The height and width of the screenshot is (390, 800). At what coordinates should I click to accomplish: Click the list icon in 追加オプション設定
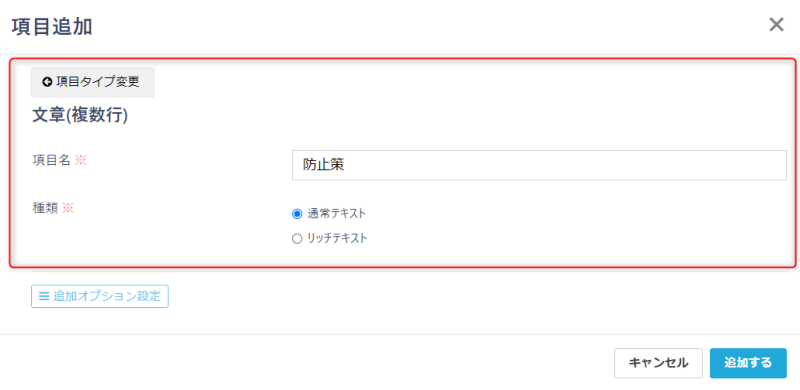(x=44, y=296)
